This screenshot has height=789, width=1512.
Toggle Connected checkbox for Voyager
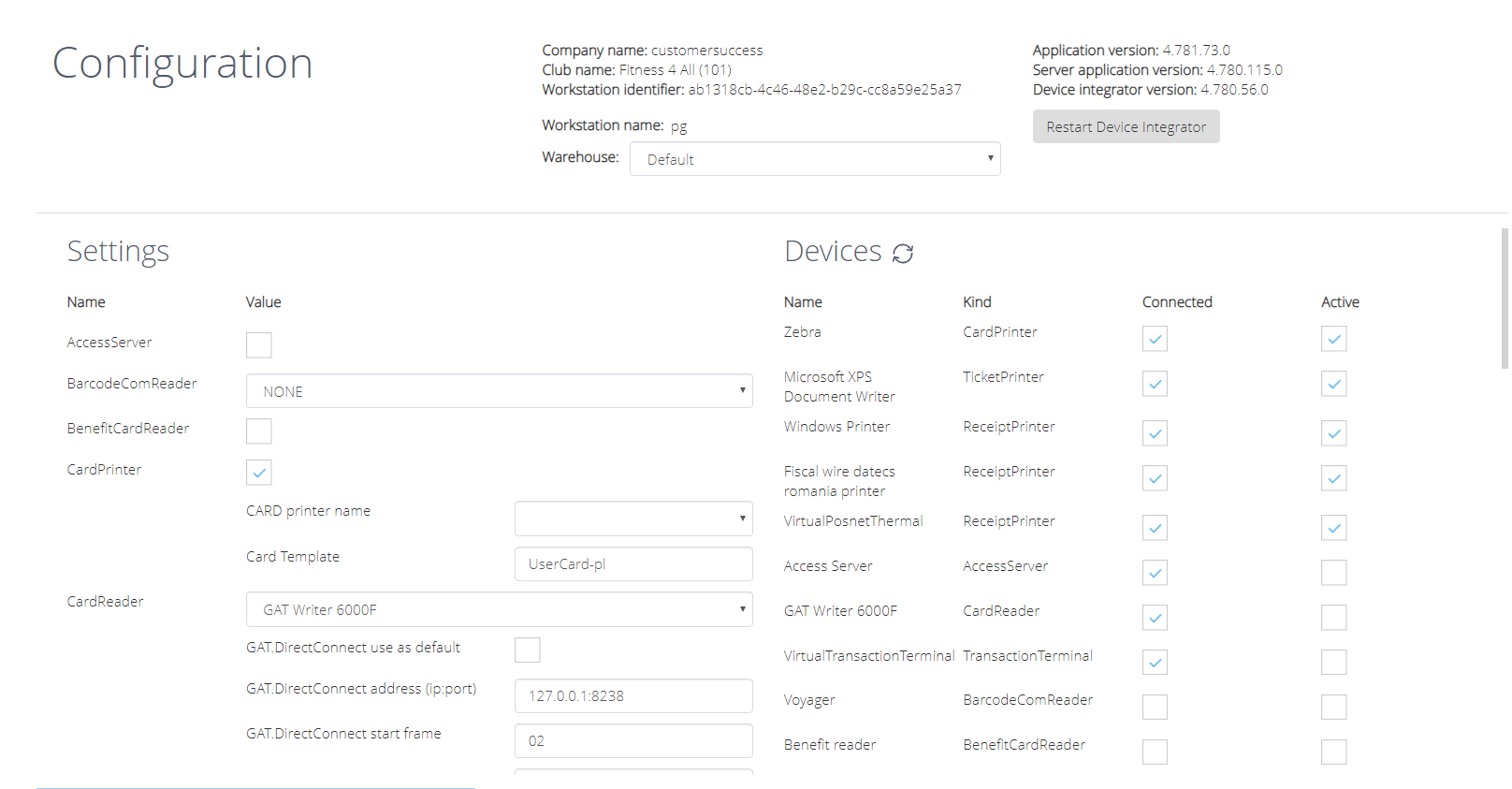1155,707
